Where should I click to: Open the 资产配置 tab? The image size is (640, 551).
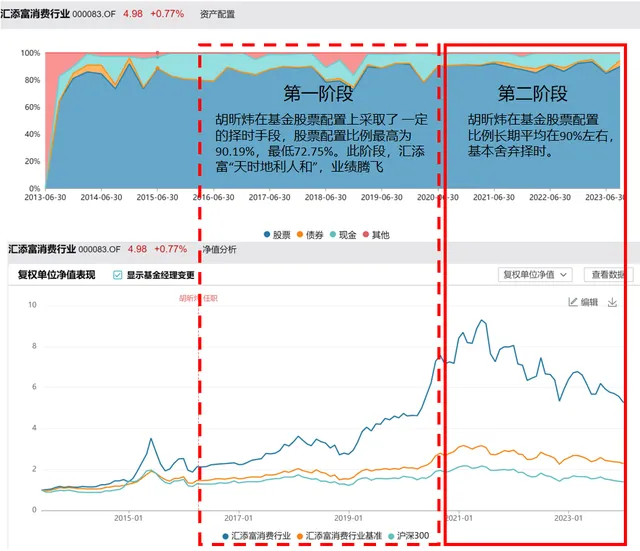[219, 12]
